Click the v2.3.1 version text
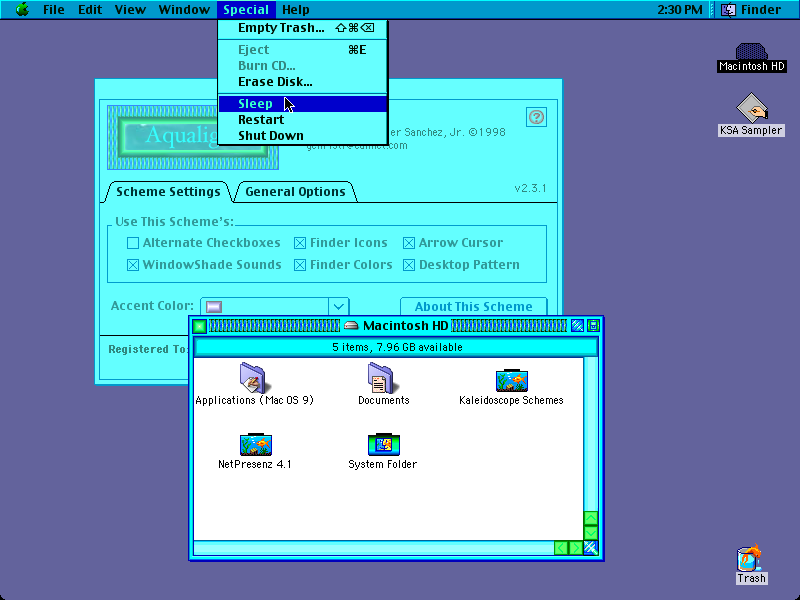The height and width of the screenshot is (600, 800). tap(530, 188)
